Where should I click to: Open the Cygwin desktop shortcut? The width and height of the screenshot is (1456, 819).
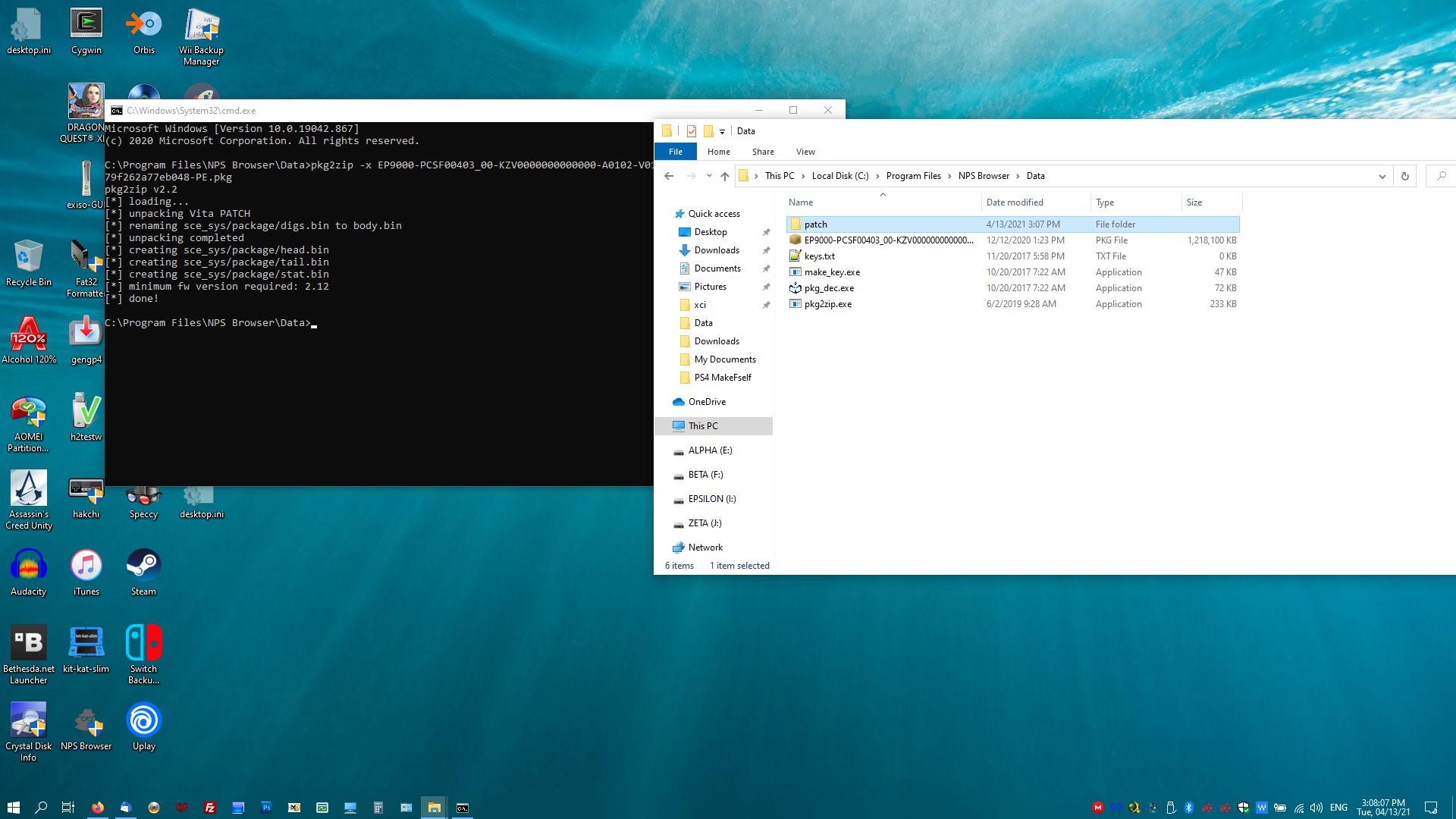pos(86,31)
